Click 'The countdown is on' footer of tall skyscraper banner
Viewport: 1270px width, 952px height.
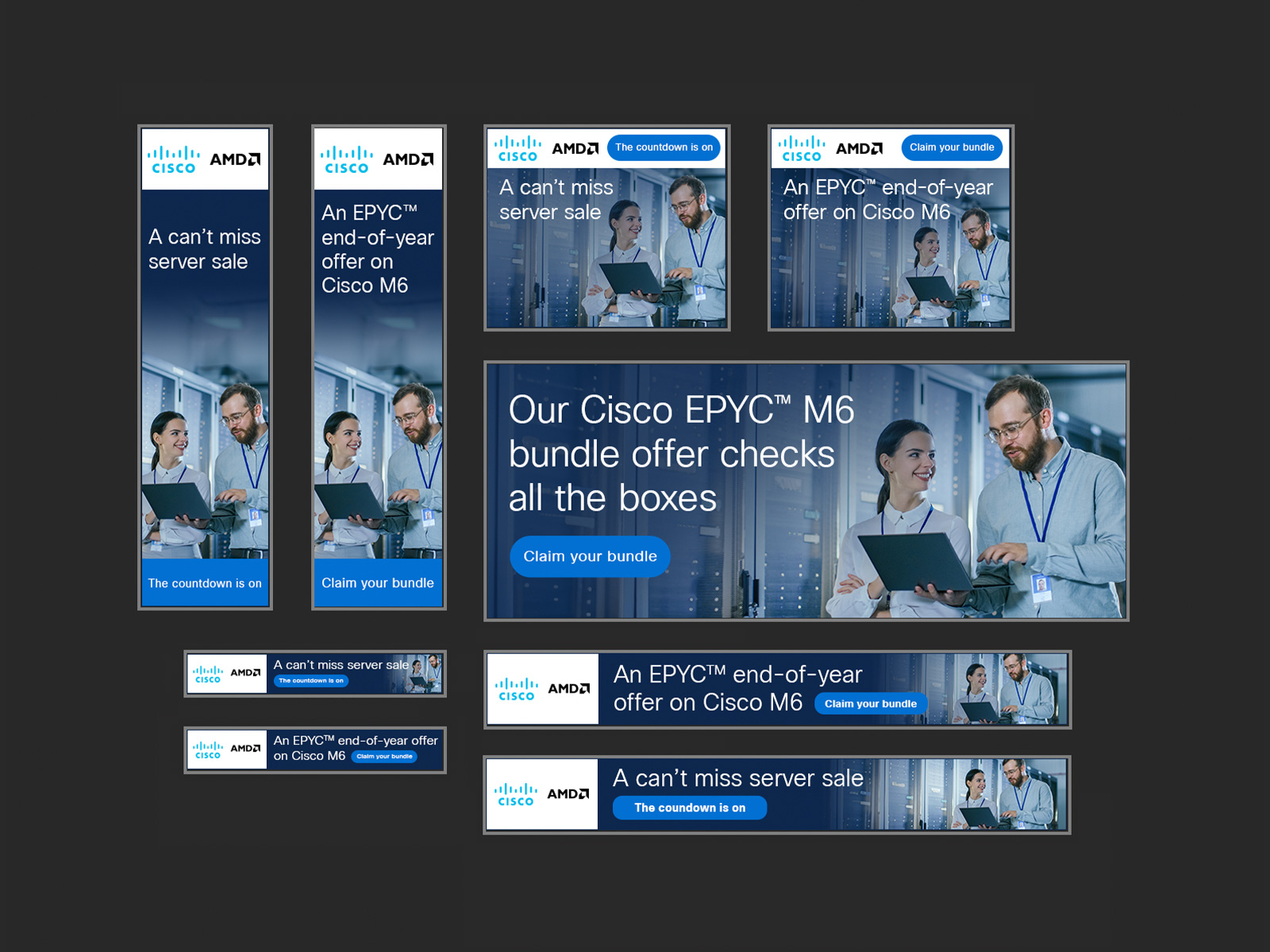(205, 583)
